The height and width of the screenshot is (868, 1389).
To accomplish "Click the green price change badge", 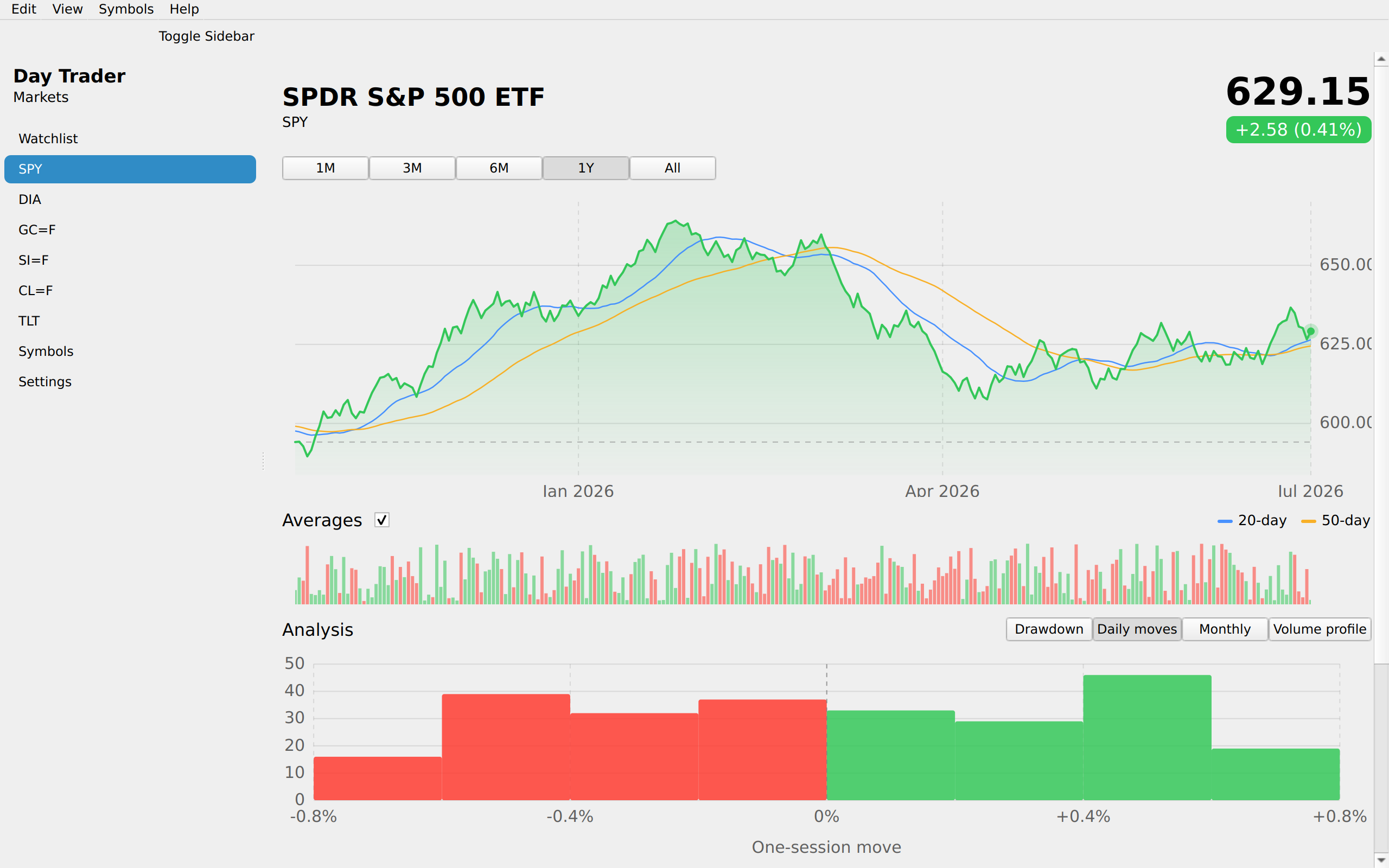I will (1298, 130).
